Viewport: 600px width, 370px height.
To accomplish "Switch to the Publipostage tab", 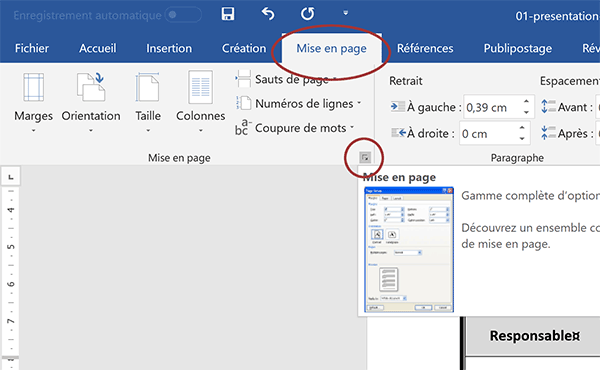I will (x=518, y=48).
